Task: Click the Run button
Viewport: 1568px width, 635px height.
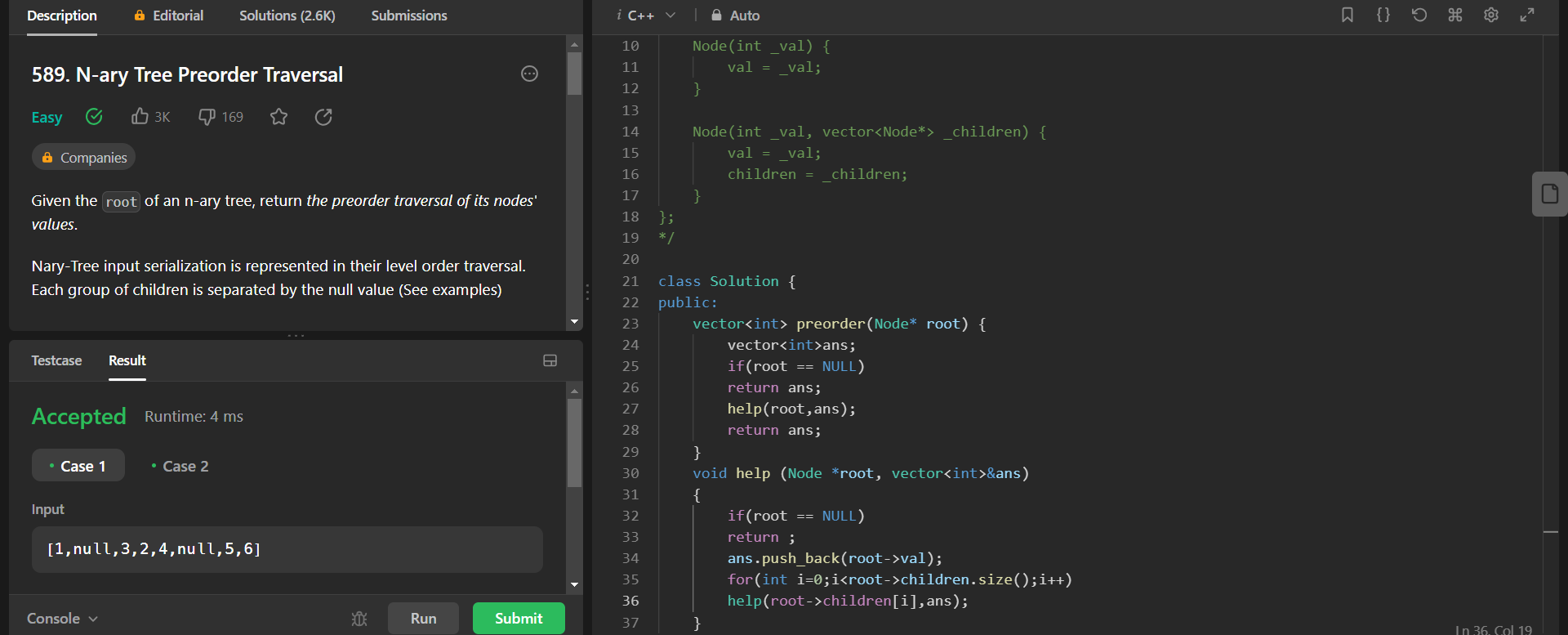Action: coord(423,619)
